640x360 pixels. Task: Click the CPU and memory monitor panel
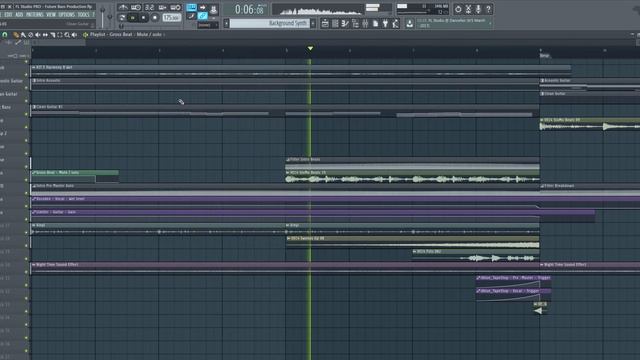[x=422, y=9]
